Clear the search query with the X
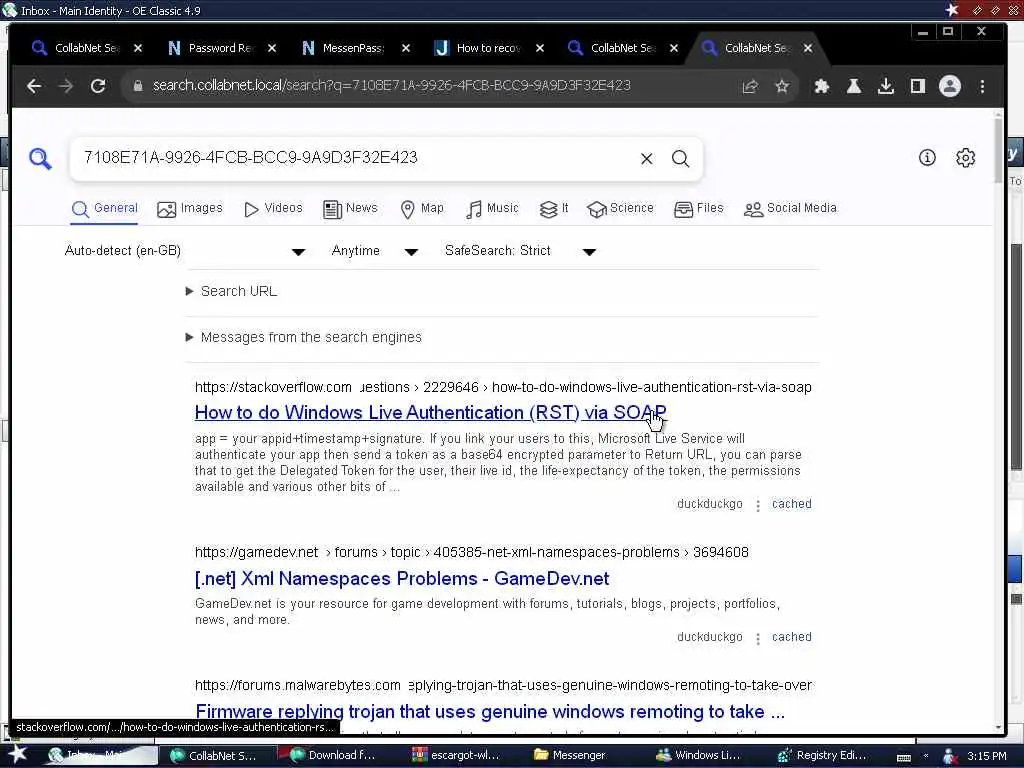Viewport: 1024px width, 768px height. [x=647, y=159]
